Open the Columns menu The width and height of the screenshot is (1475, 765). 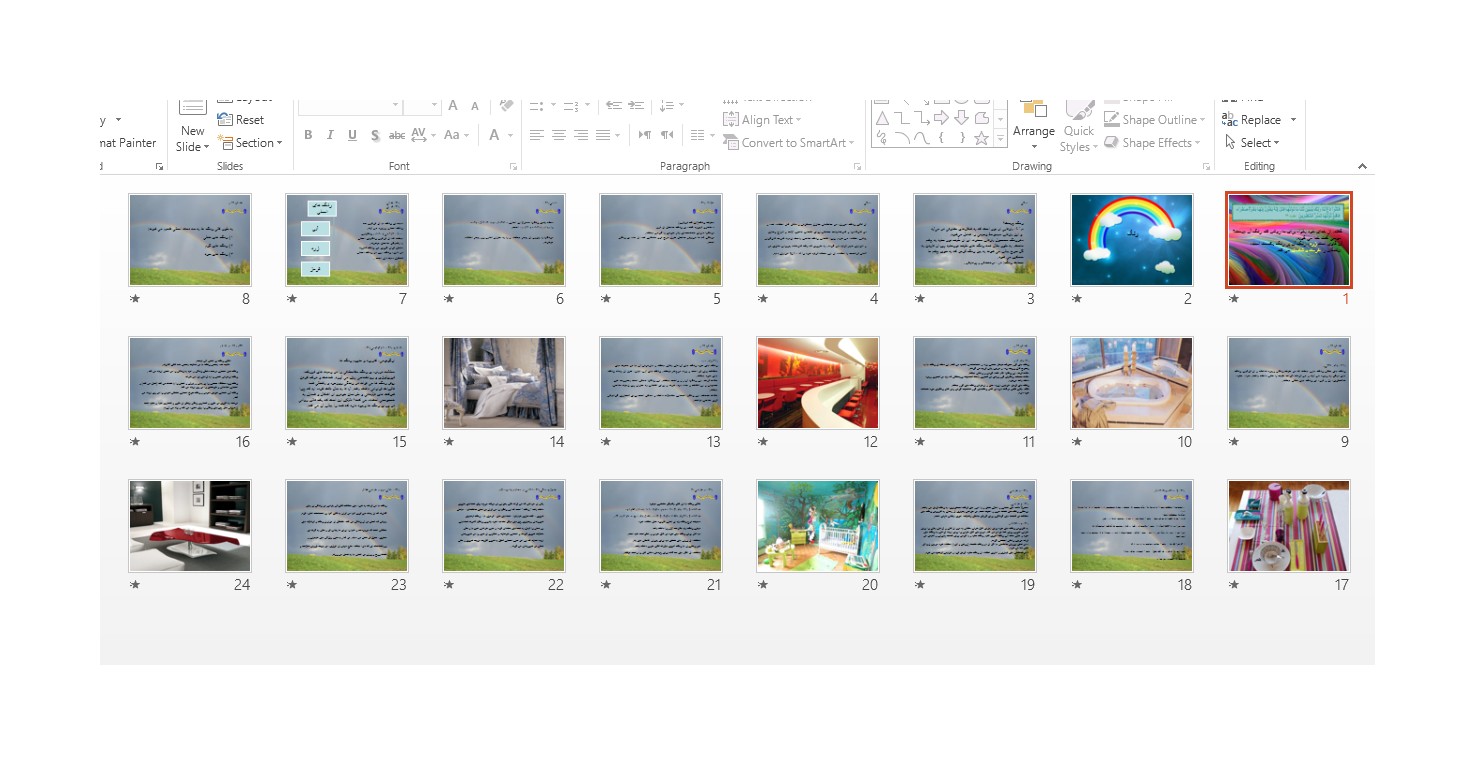coord(702,135)
